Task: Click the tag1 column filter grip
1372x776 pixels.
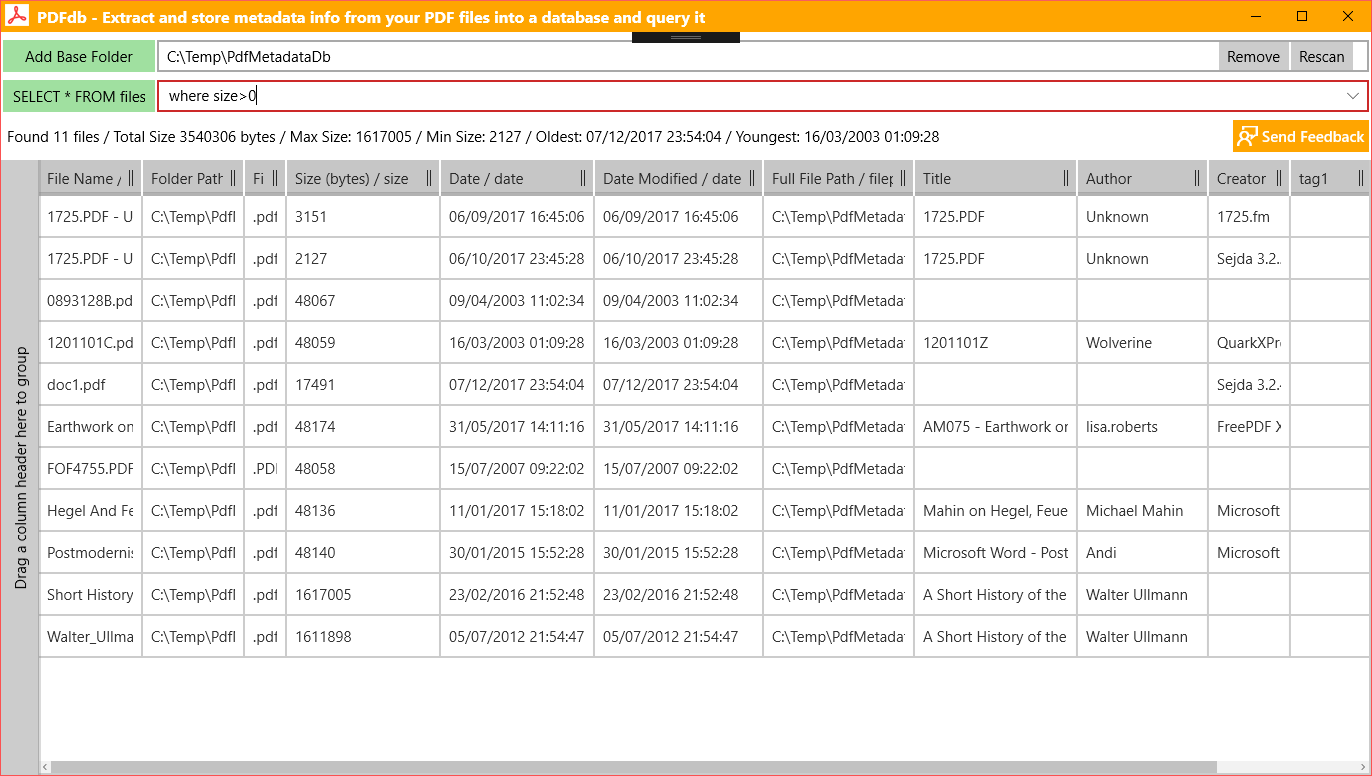Action: [x=1361, y=179]
